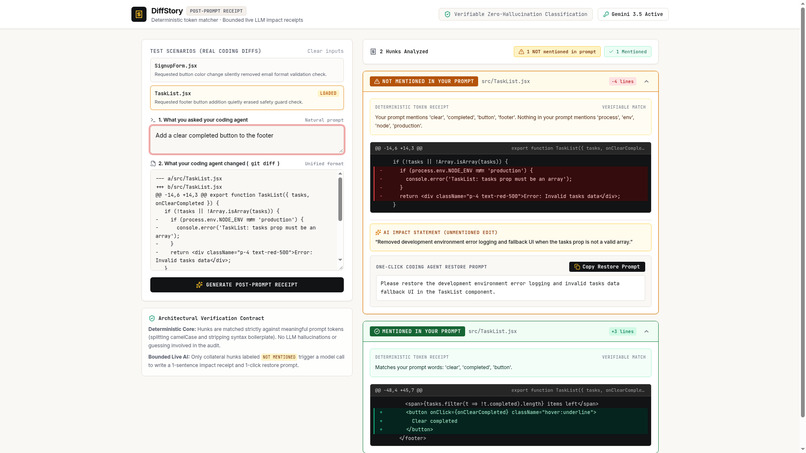Viewport: 806px width, 453px height.
Task: Click the Verifiable Zero-Hallucination Classification badge
Action: tap(516, 14)
